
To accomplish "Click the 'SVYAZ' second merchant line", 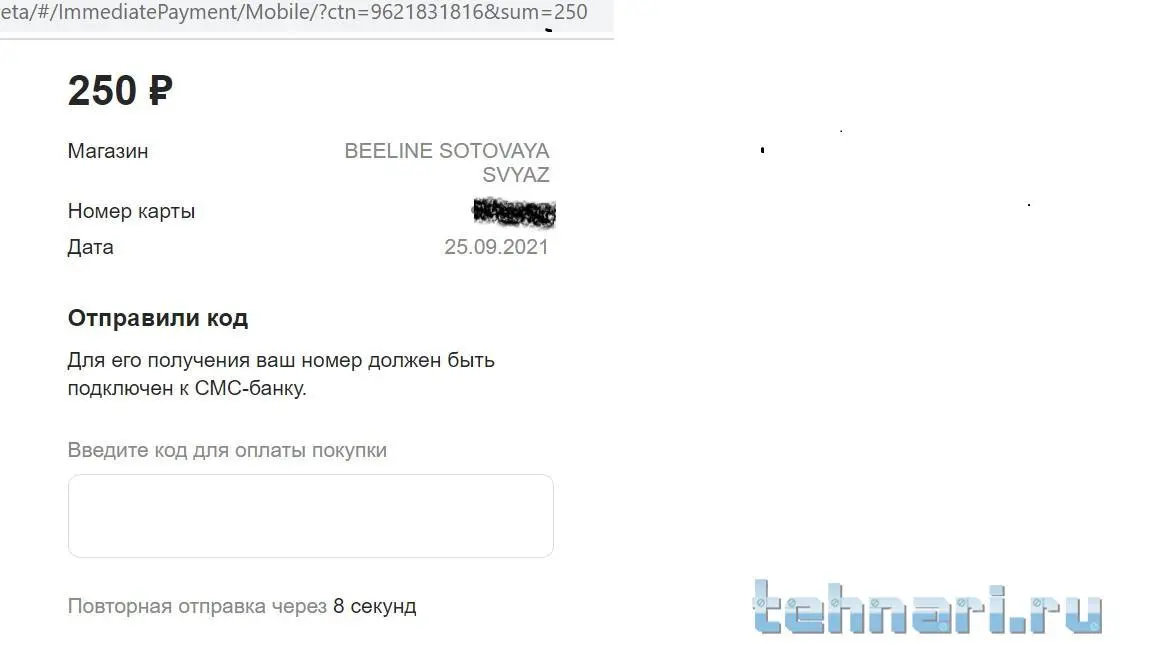I will point(516,175).
